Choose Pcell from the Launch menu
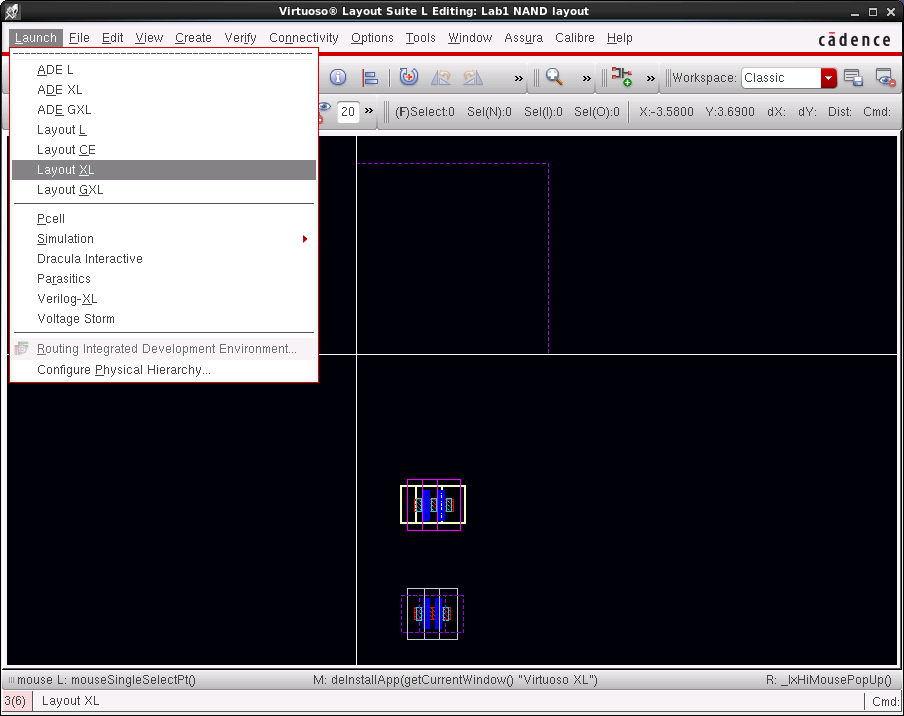The image size is (904, 716). tap(164, 219)
